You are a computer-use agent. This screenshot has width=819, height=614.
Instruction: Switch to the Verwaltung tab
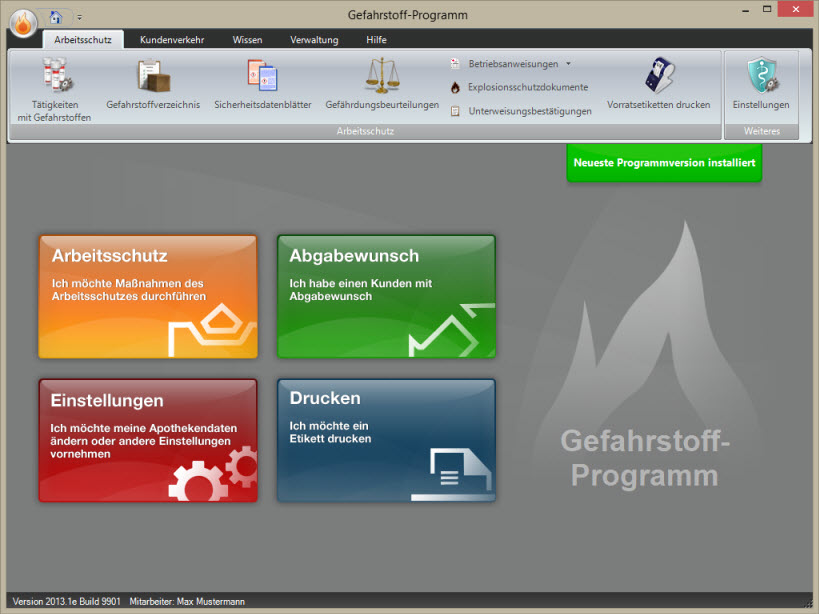pyautogui.click(x=314, y=40)
